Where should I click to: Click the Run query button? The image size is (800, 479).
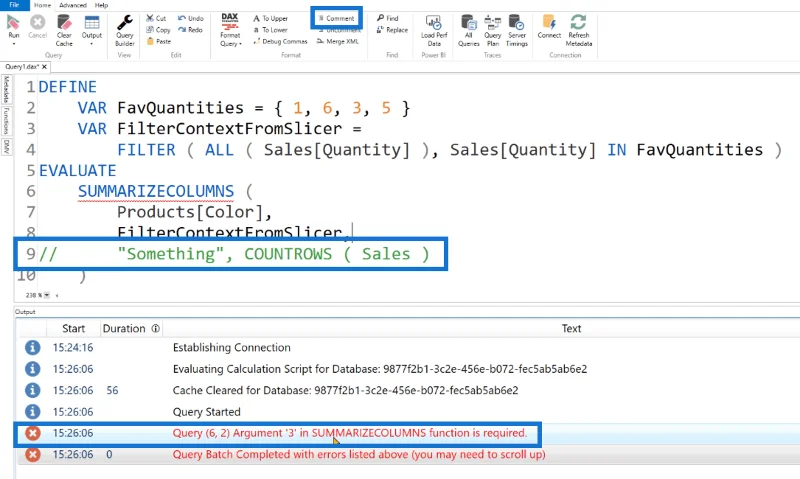(14, 27)
